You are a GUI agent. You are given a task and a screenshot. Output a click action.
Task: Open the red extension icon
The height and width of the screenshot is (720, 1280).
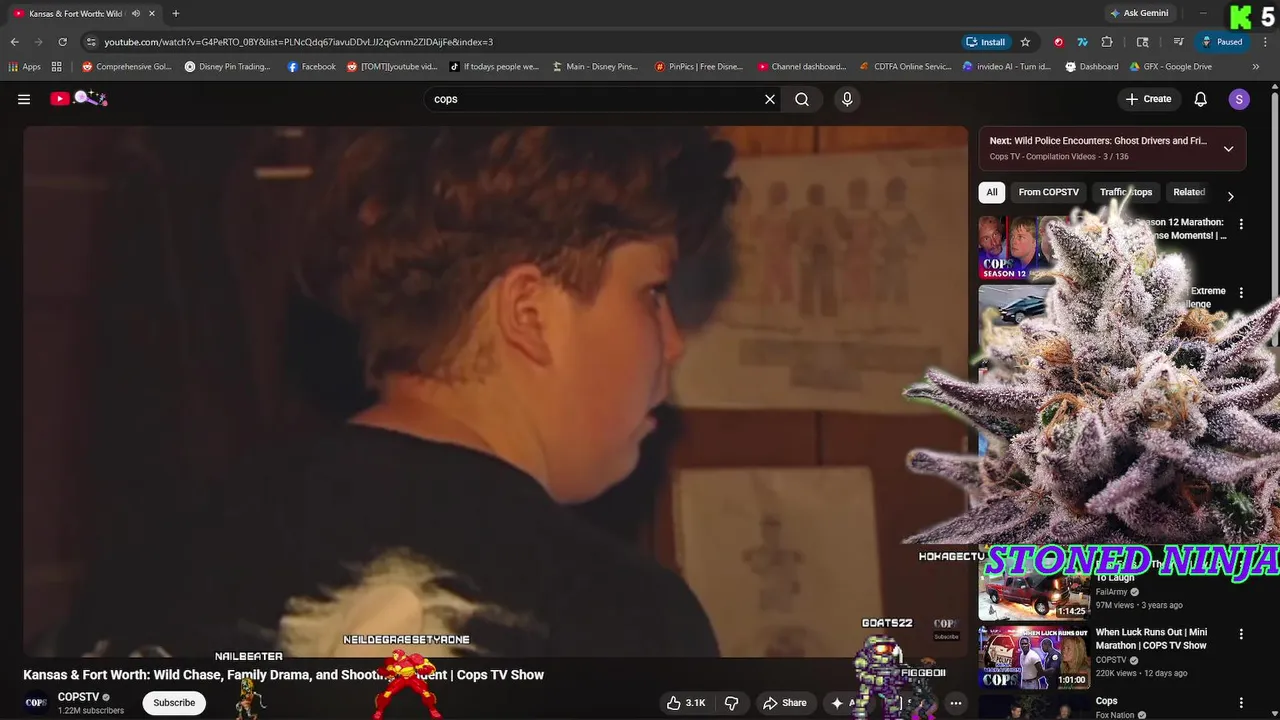pos(1059,42)
